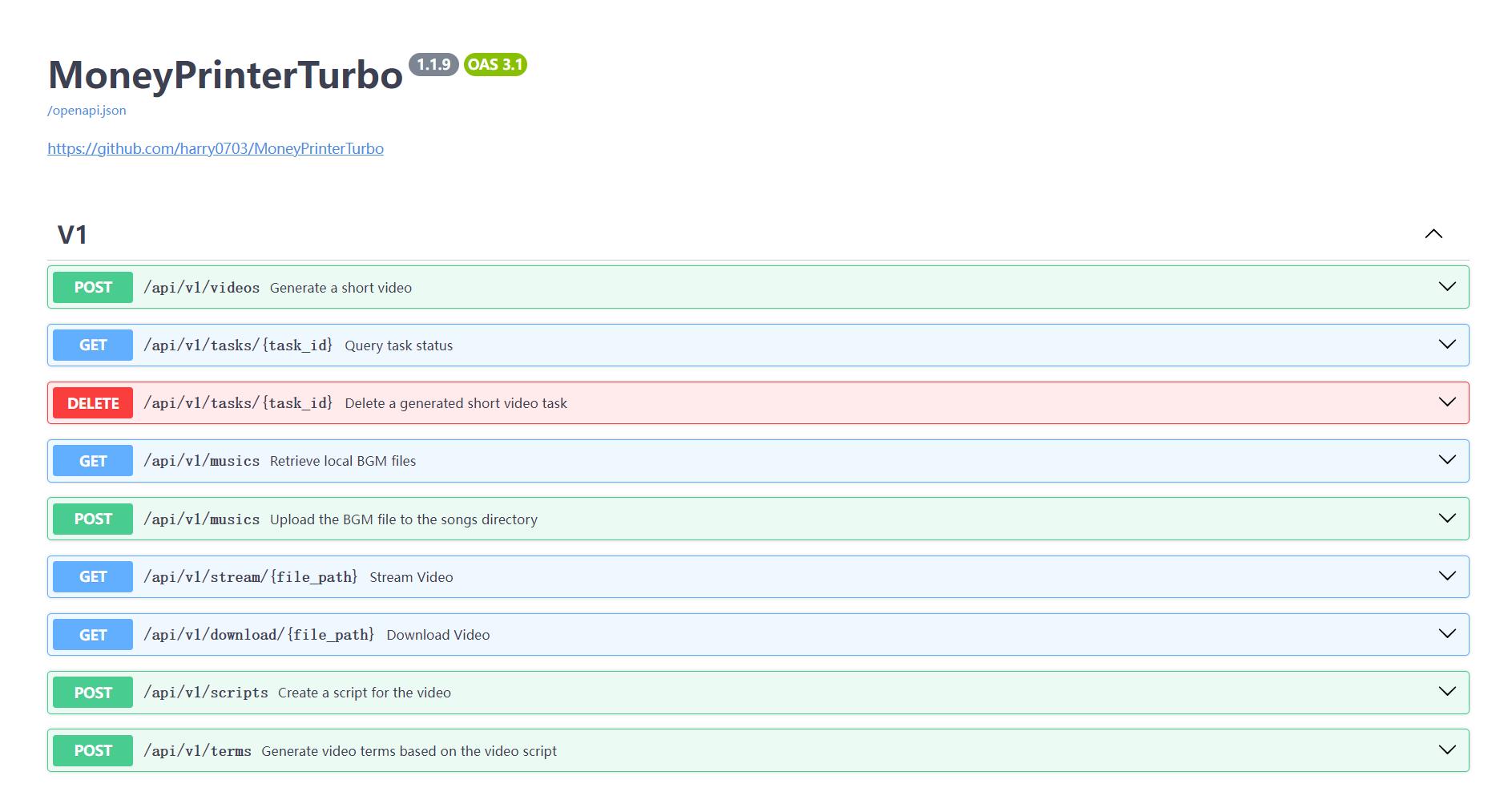Screen dimensions: 1512x792
Task: Click the "Query task status" description
Action: pos(398,345)
